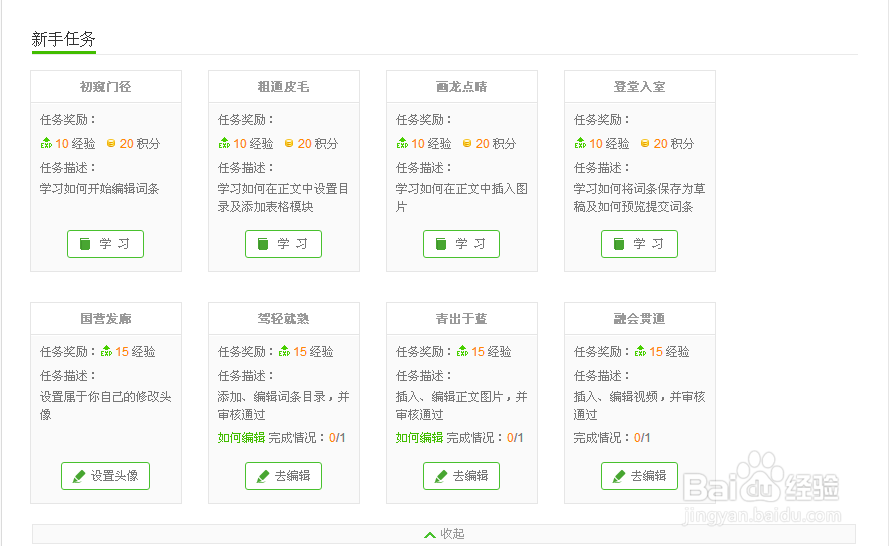Click 设置头像 button

(106, 476)
